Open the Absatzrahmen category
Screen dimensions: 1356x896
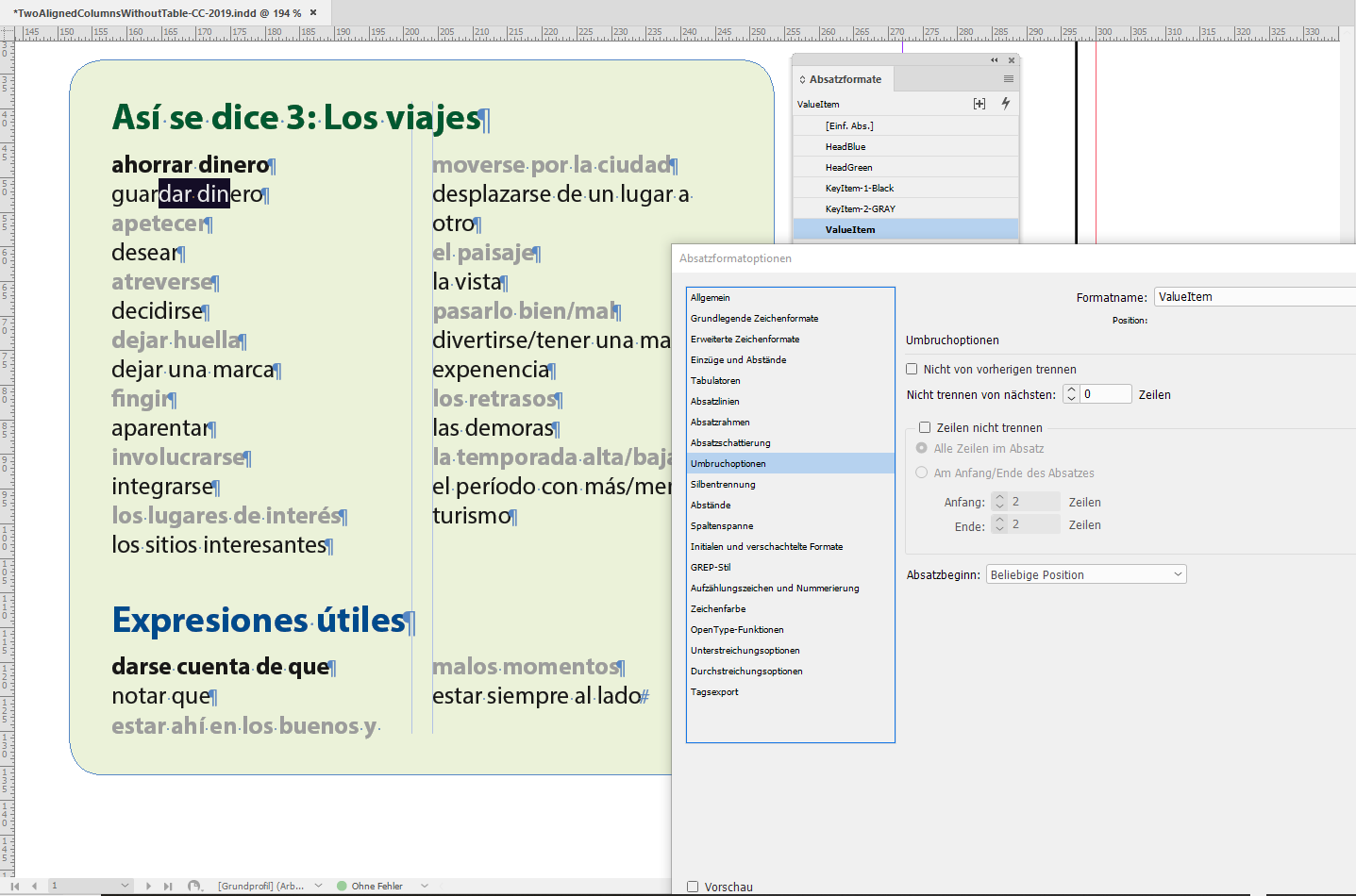(x=791, y=422)
